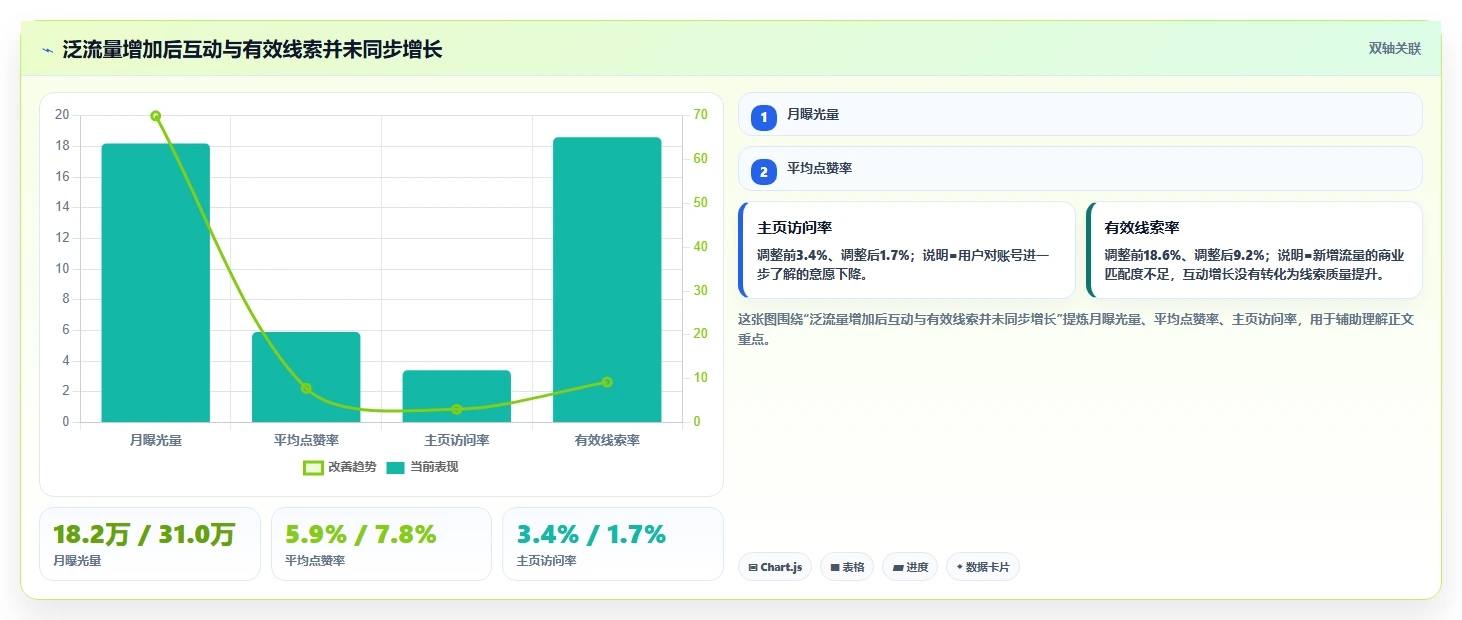Click the 5.9% / 7.8% data card
Image resolution: width=1462 pixels, height=620 pixels.
[381, 544]
